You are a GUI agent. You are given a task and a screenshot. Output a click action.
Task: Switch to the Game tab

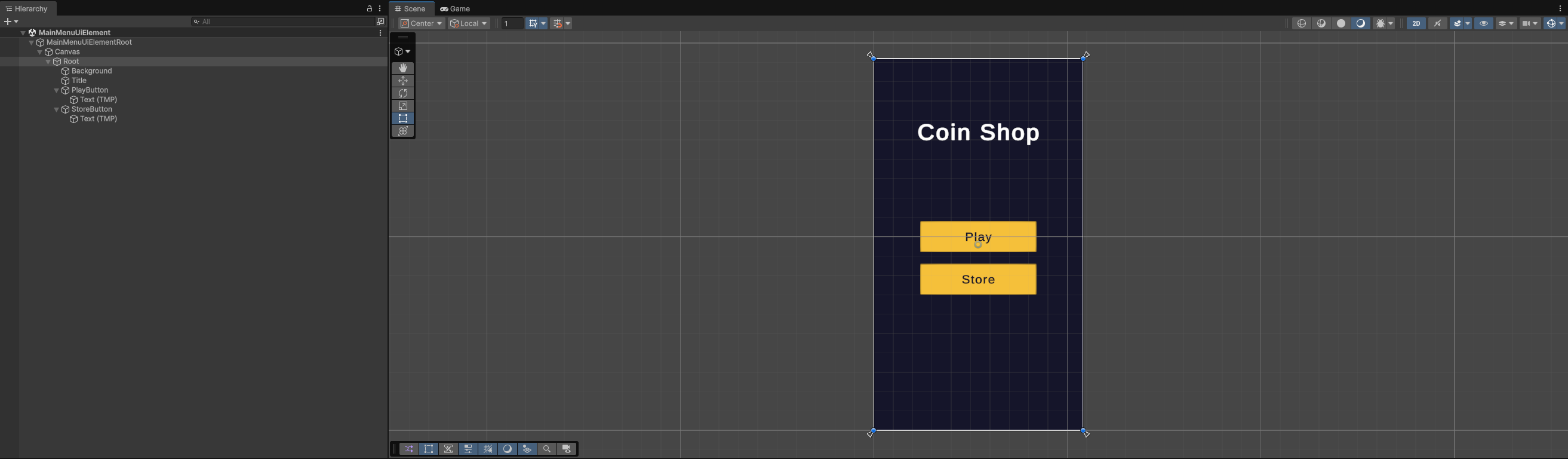coord(456,8)
